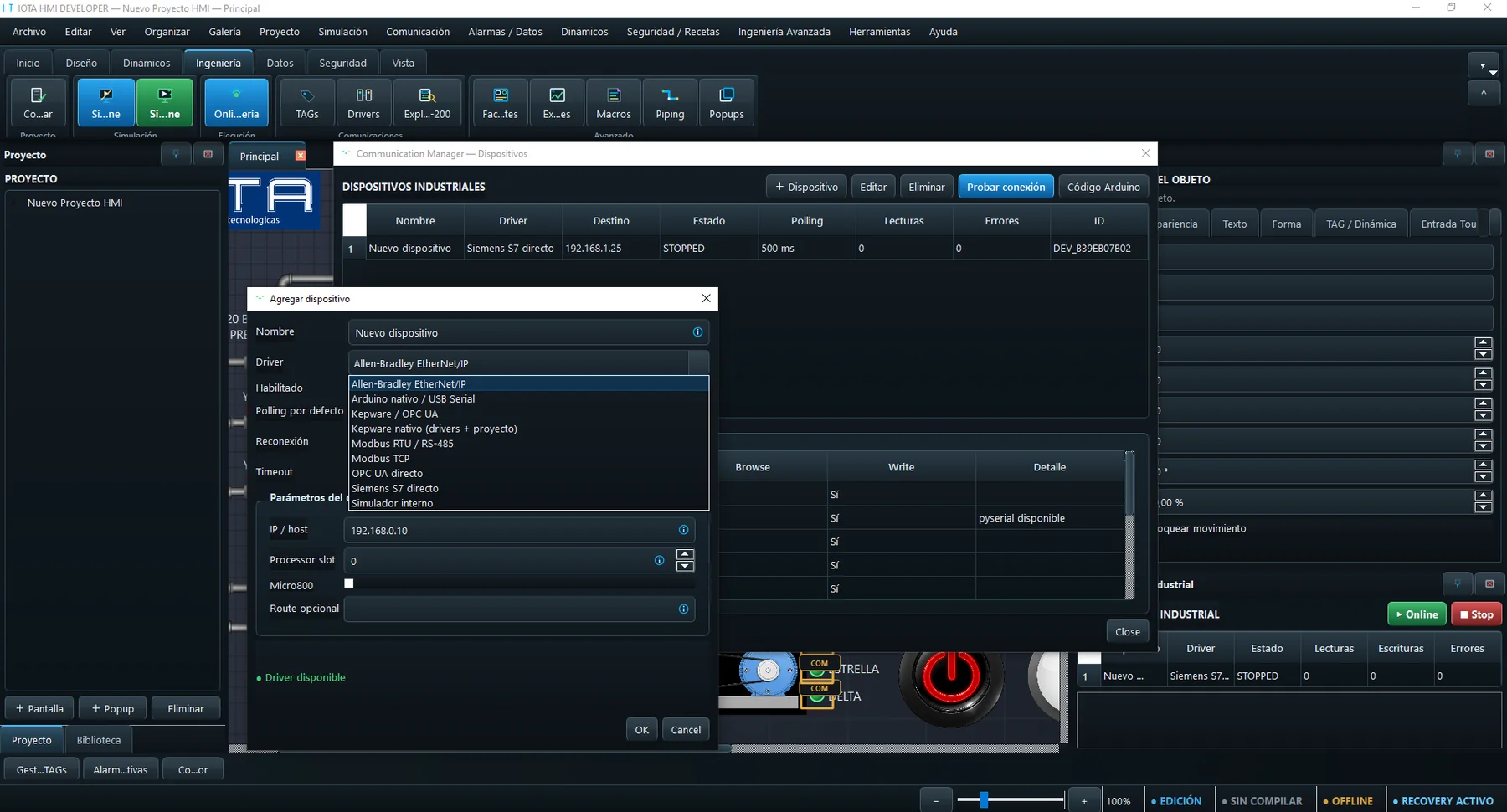Click the red Stop button
This screenshot has height=812, width=1507.
tap(1477, 614)
